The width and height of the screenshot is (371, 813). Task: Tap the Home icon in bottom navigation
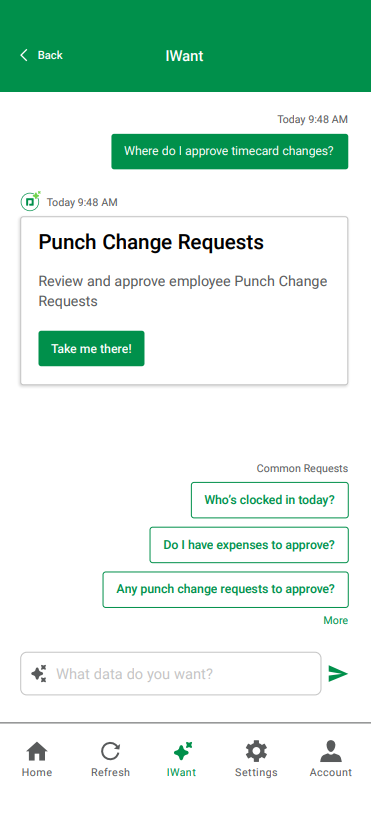point(37,751)
